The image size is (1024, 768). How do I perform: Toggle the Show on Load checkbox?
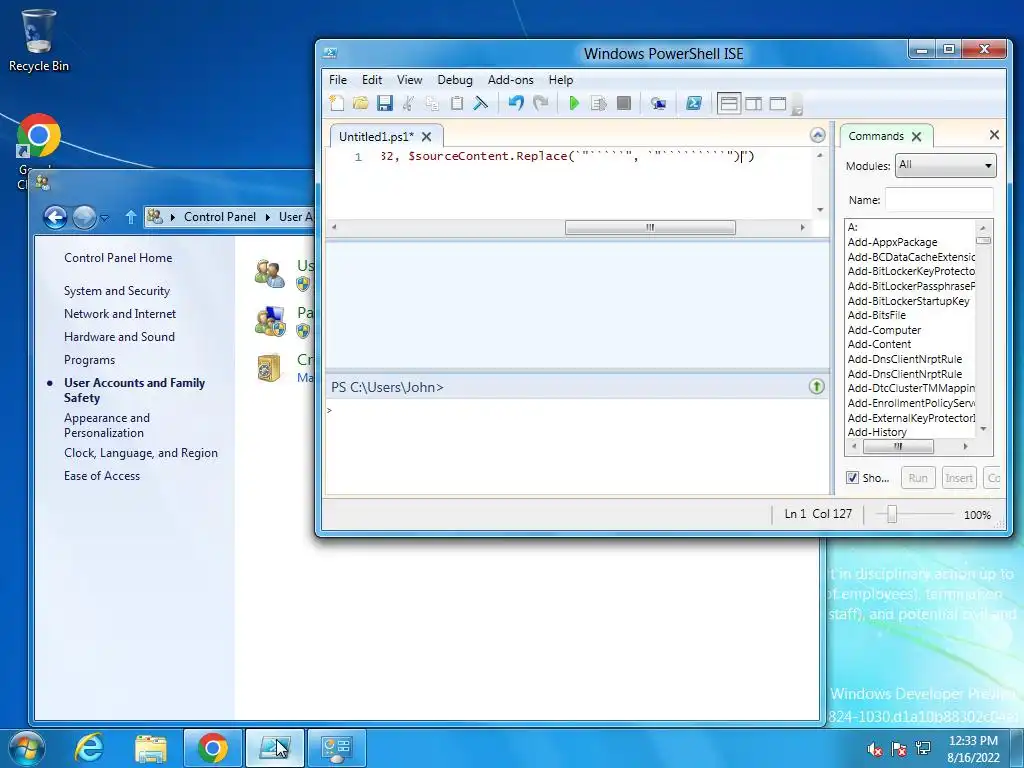[x=852, y=477]
